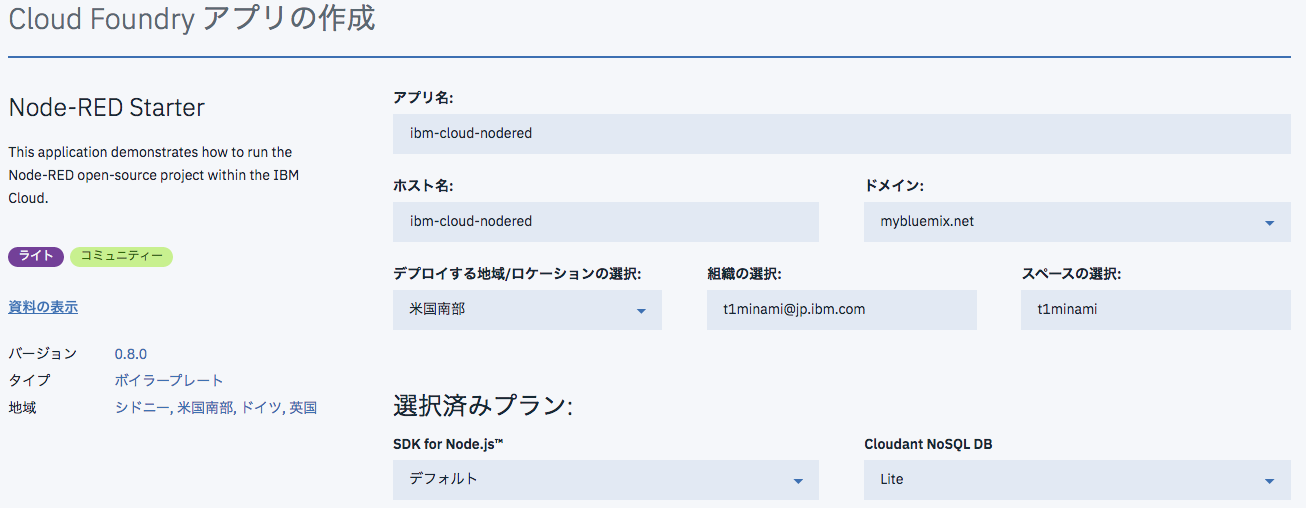Click the arrow icon in the region selector
The image size is (1306, 508).
coord(641,312)
